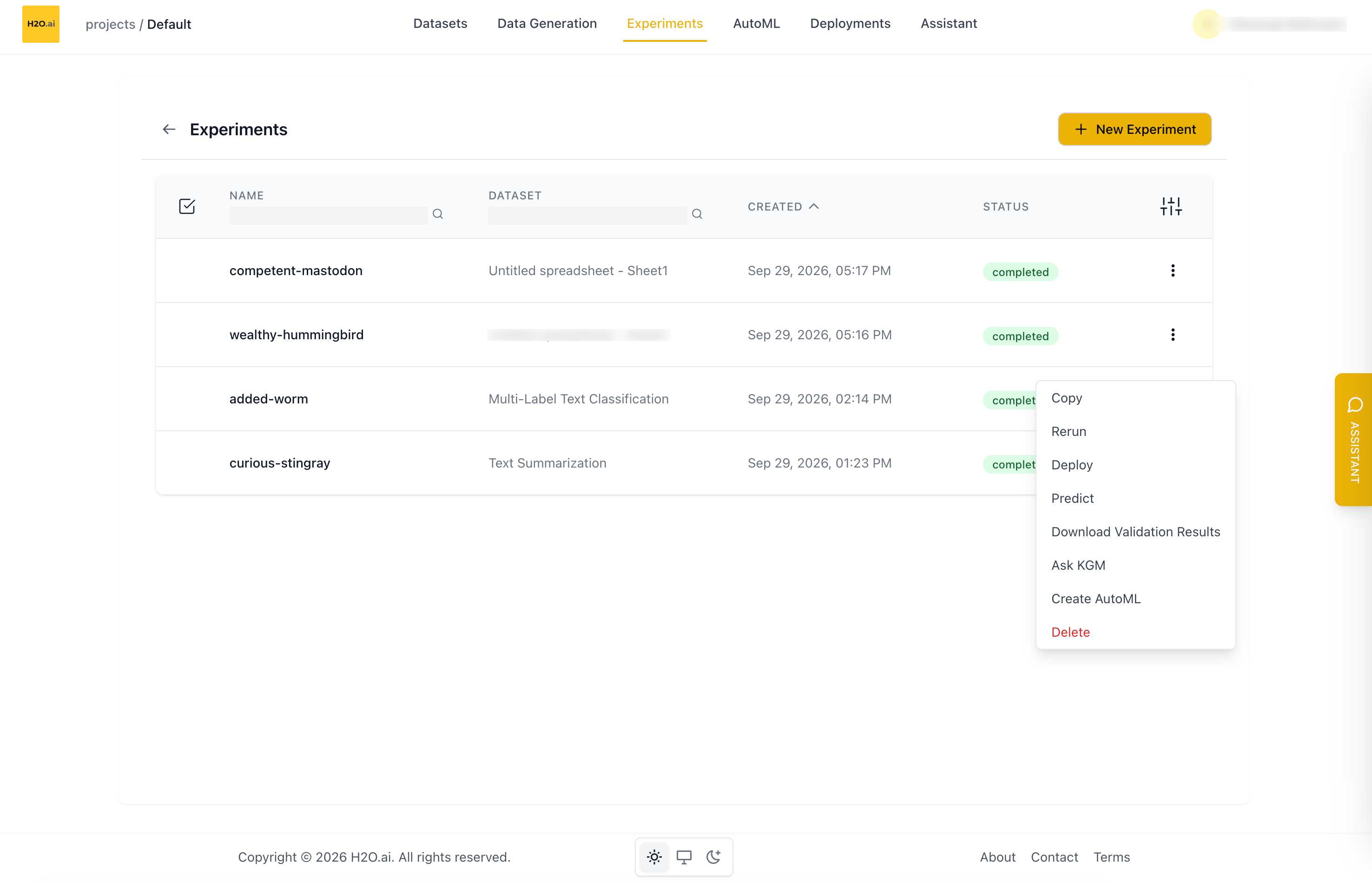Click the search icon in the Dataset filter
1372x883 pixels.
(x=697, y=214)
